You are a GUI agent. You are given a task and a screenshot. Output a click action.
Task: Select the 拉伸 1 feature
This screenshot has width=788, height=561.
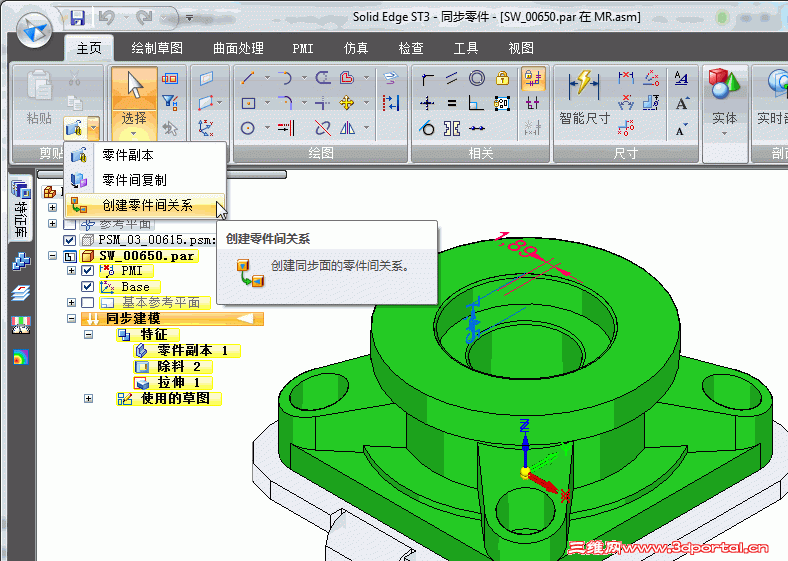(173, 383)
